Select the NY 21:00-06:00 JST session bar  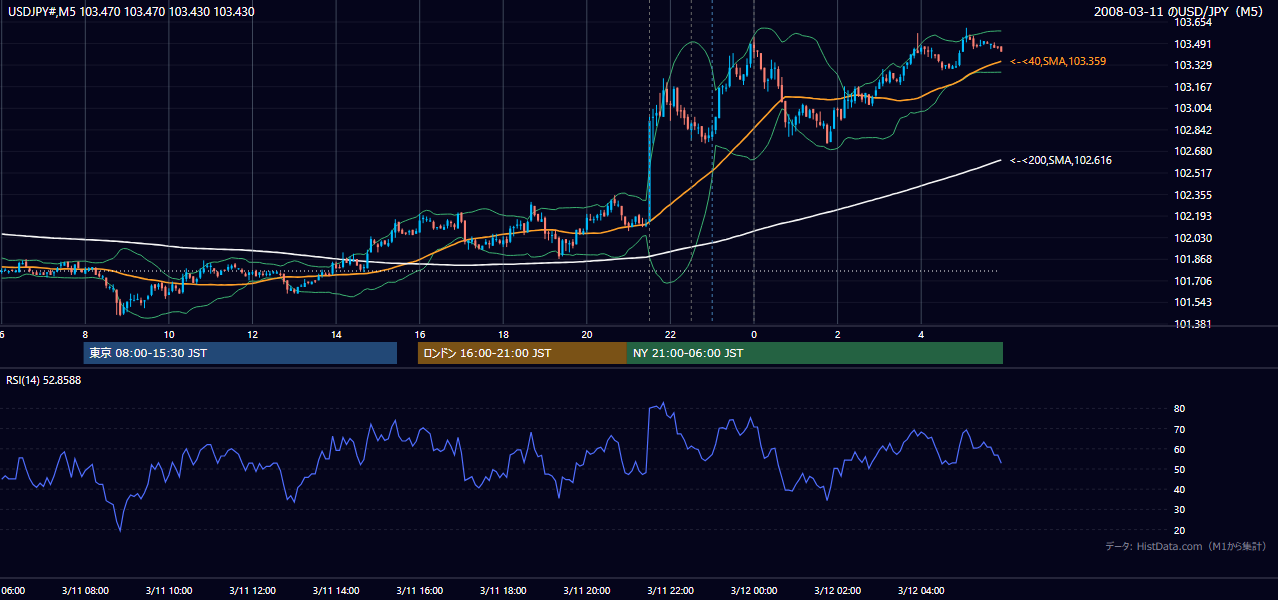tap(815, 353)
